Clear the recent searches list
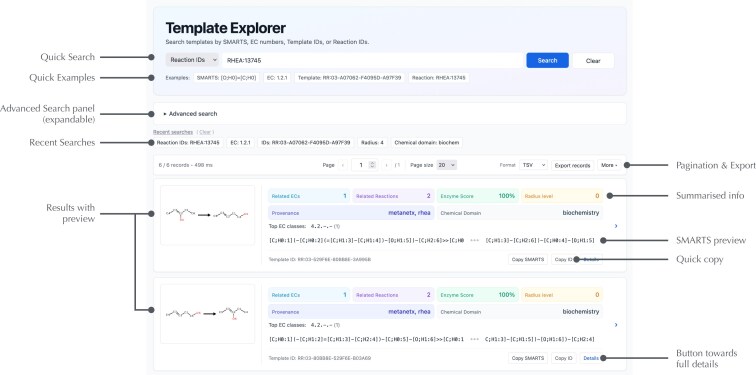Screen dimensions: 756x375 coord(205,132)
